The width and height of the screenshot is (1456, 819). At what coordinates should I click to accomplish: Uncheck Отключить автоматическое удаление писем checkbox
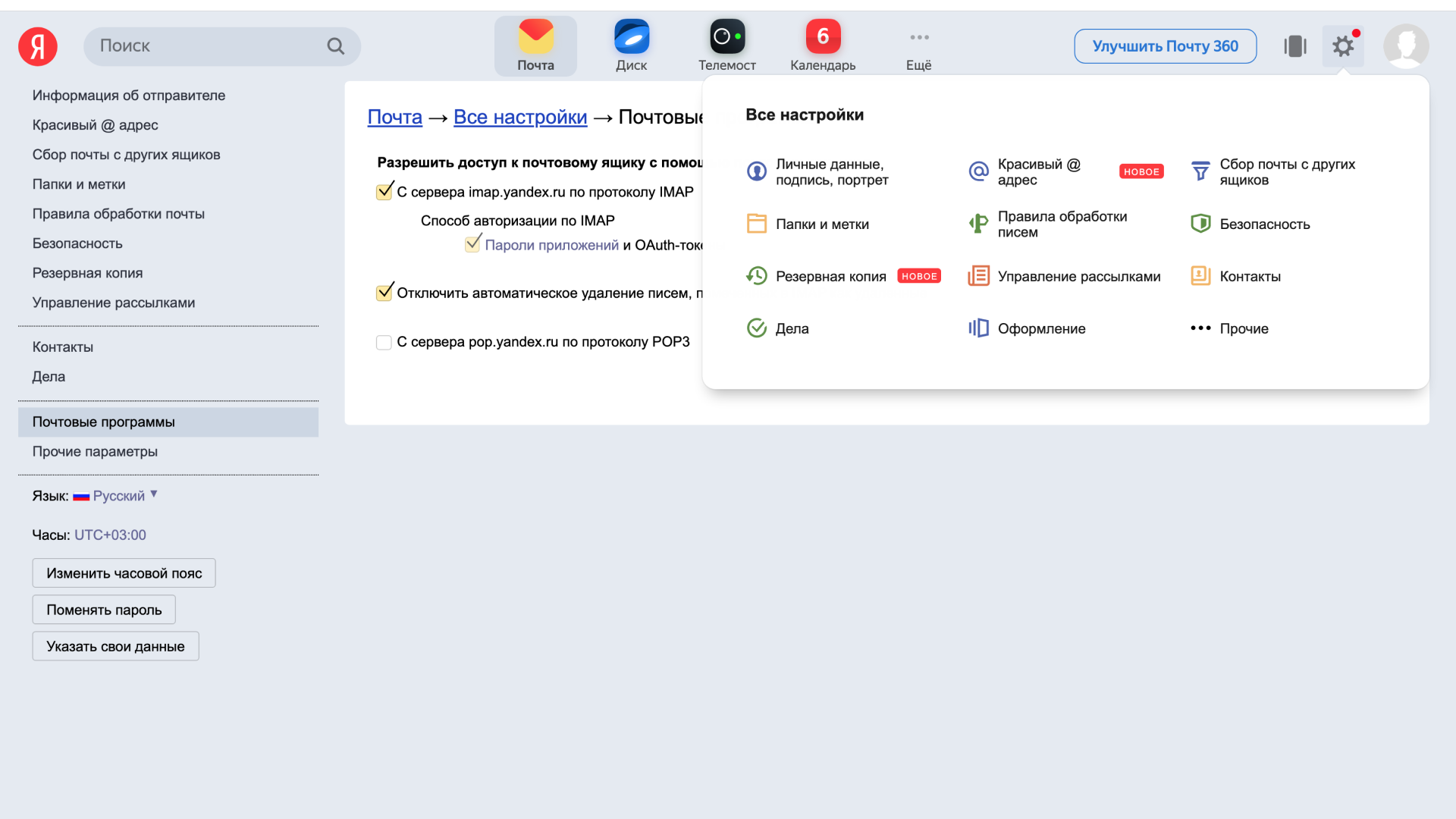(384, 293)
